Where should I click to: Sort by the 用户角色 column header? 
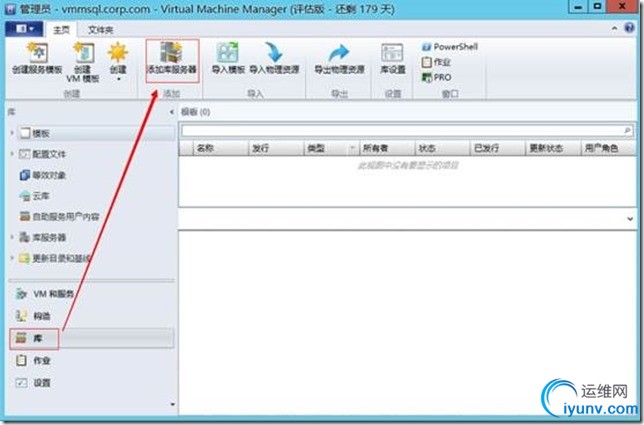[x=609, y=148]
